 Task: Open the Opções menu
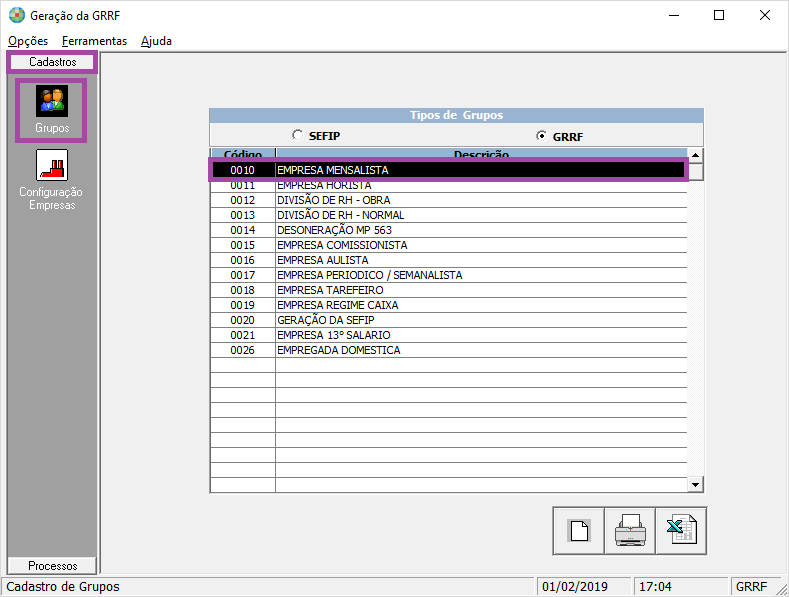[x=28, y=41]
